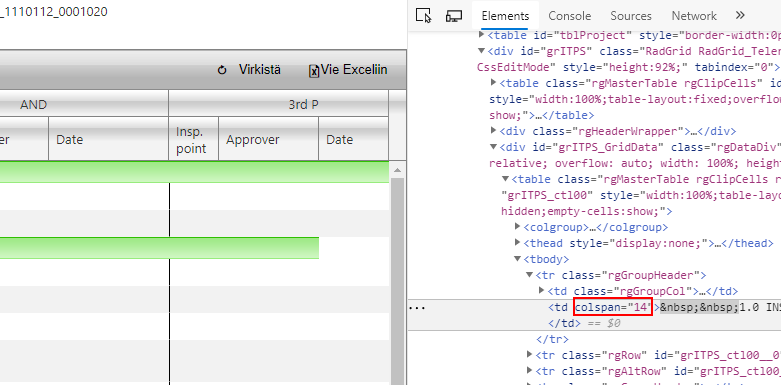Click the 3rd P group header
781x385 pixels.
coord(278,105)
